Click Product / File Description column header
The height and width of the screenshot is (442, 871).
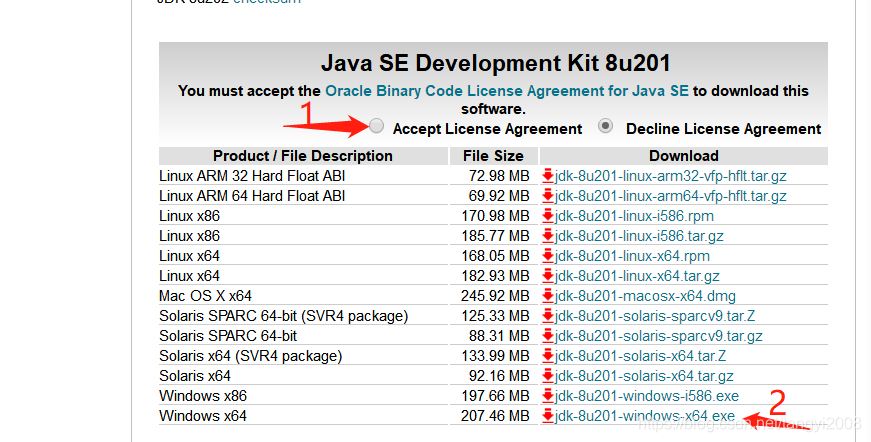pos(303,156)
